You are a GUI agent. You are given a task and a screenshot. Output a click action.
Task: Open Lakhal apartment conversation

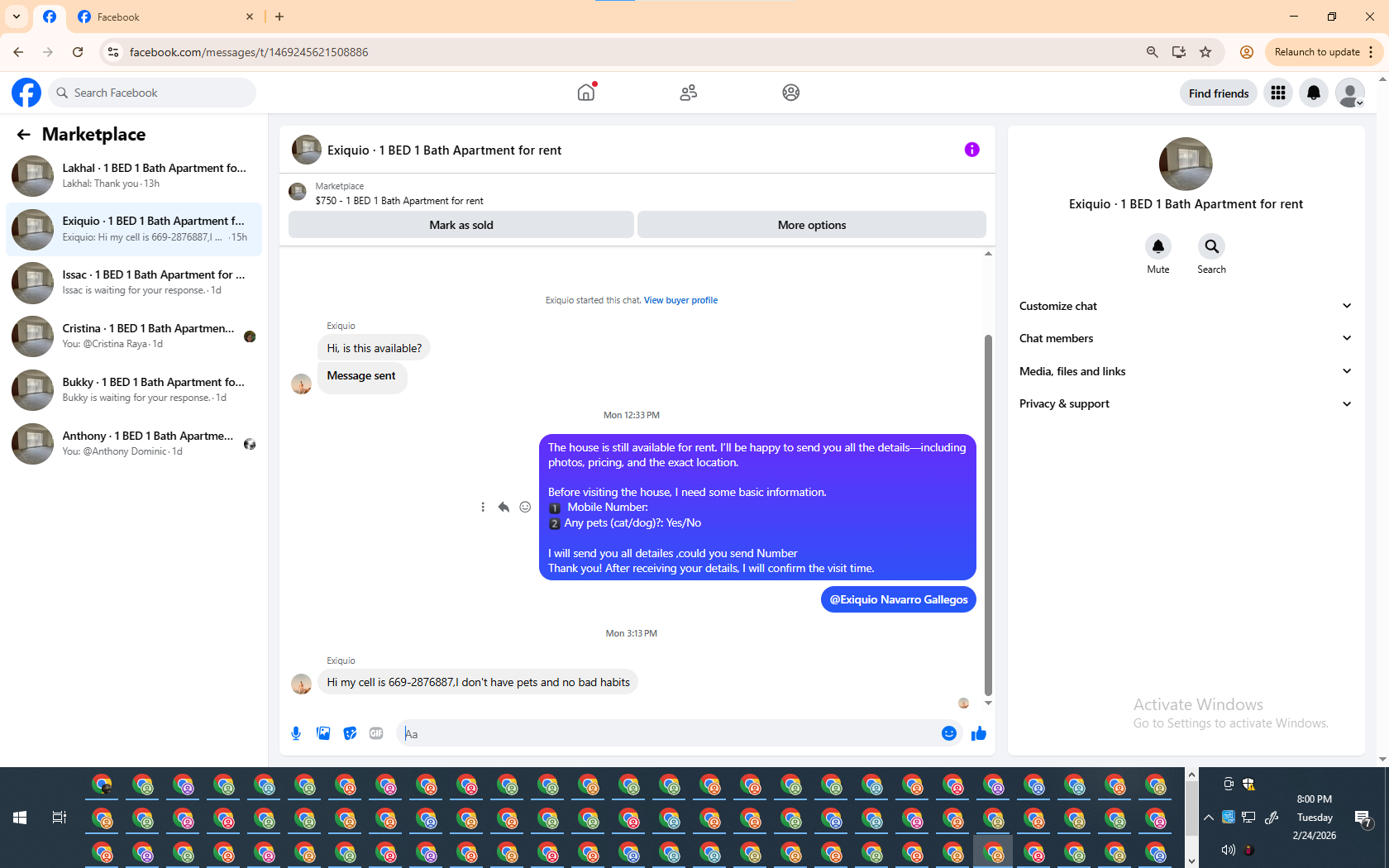(134, 175)
